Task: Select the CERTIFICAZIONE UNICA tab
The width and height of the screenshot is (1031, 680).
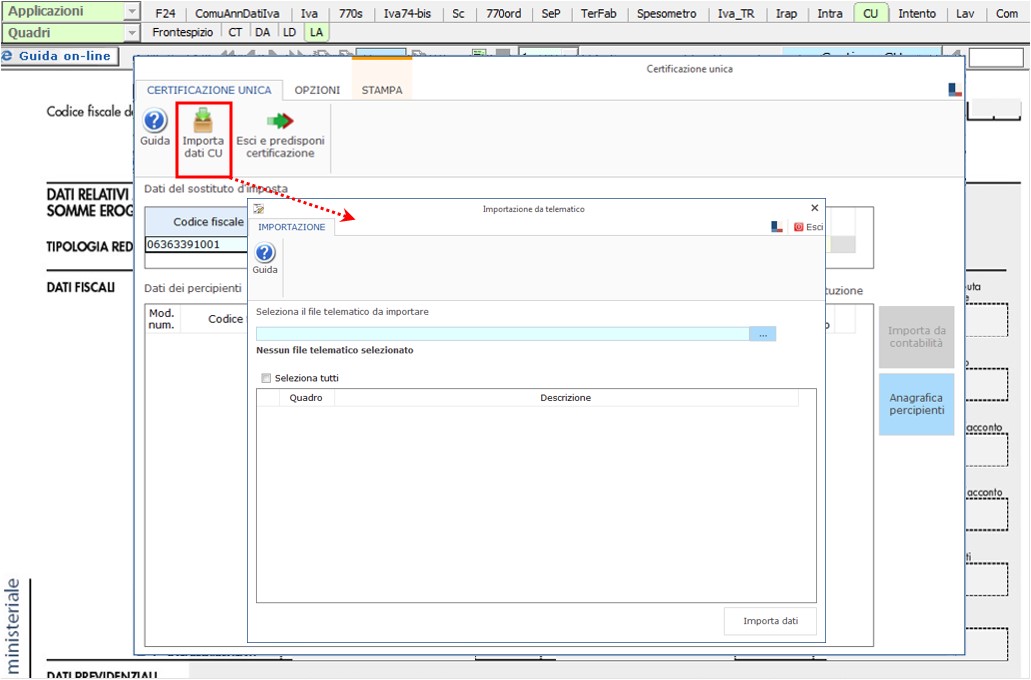Action: coord(209,90)
